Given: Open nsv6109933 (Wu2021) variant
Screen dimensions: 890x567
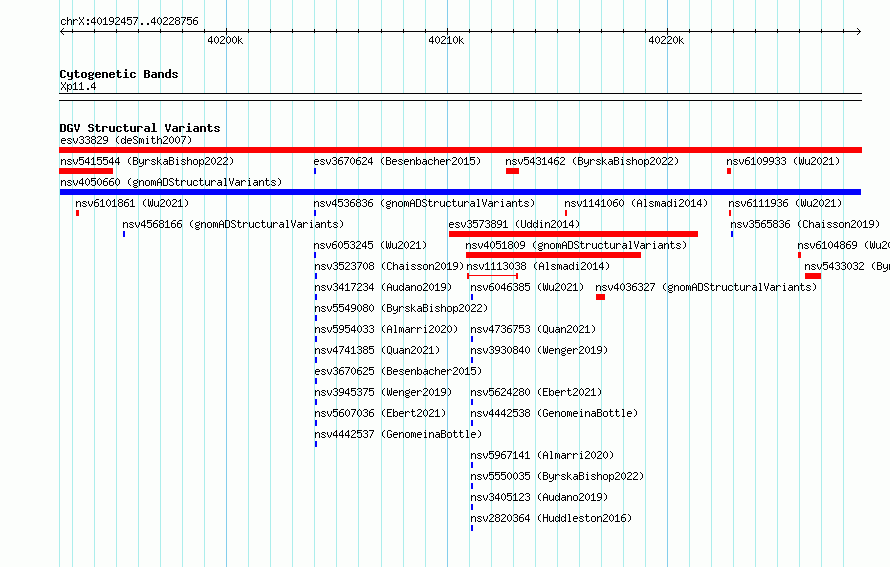Looking at the screenshot, I should click(x=783, y=161).
